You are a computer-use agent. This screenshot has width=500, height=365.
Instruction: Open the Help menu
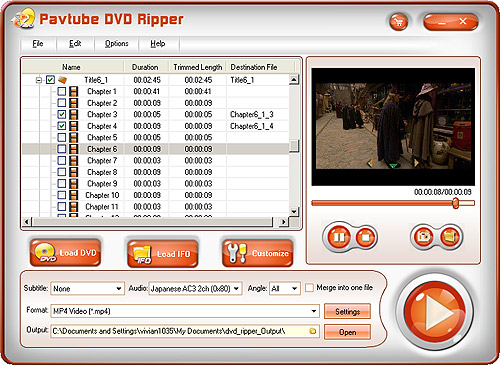coord(158,44)
